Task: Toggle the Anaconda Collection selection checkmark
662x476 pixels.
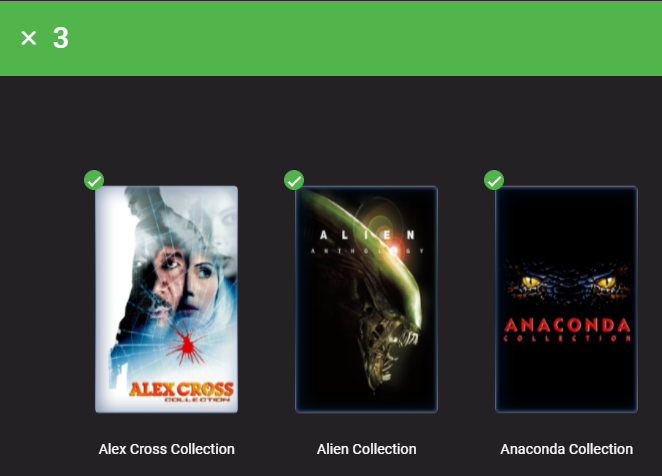Action: click(x=494, y=180)
